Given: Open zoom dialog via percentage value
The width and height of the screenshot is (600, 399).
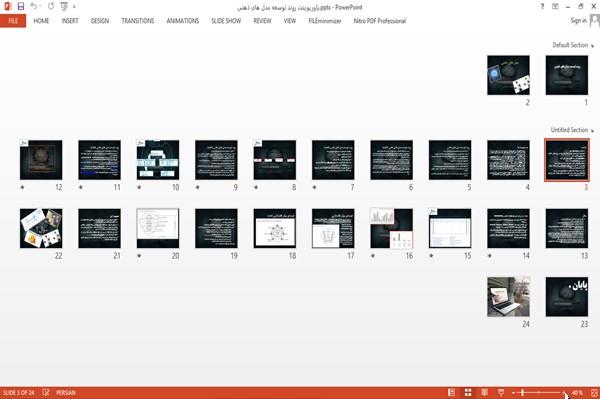Looking at the screenshot, I should point(577,392).
